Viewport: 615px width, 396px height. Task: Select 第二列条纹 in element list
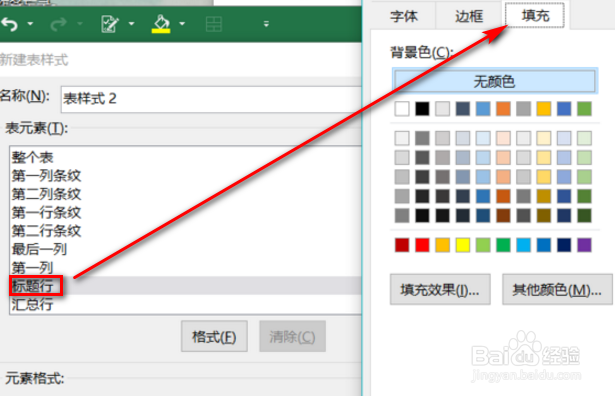point(185,194)
